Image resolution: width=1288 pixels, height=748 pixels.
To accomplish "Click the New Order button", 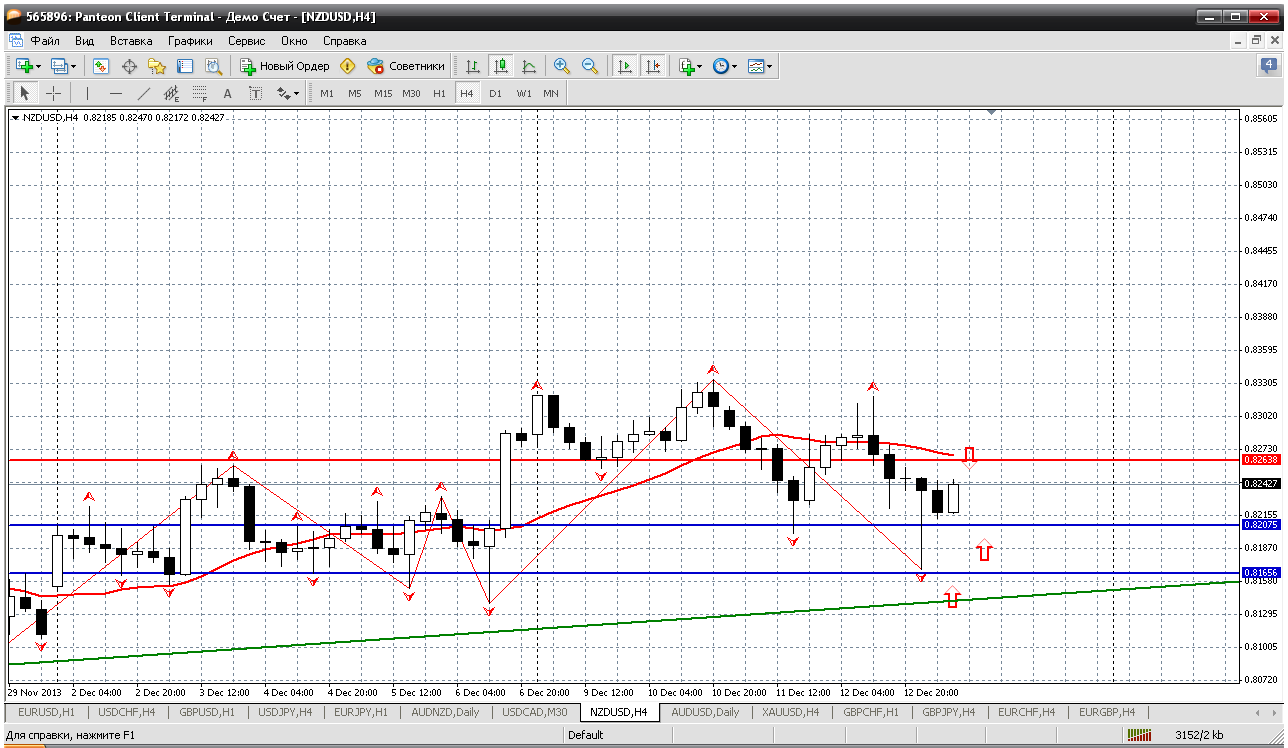I will [x=285, y=66].
